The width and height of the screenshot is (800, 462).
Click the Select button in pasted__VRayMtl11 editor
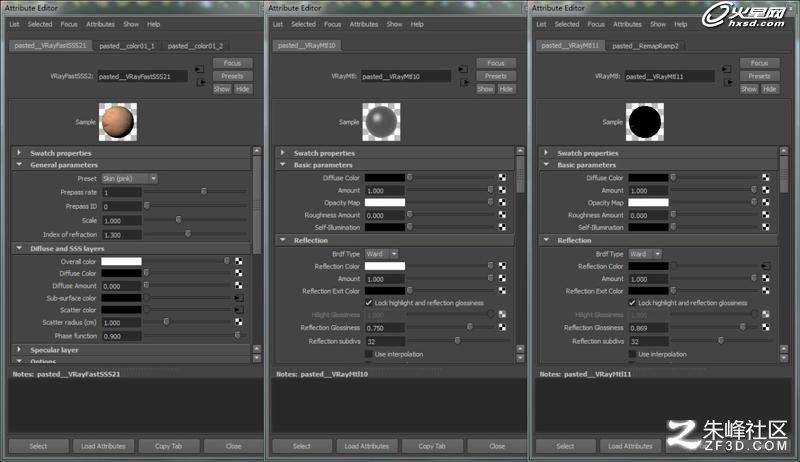tap(565, 446)
